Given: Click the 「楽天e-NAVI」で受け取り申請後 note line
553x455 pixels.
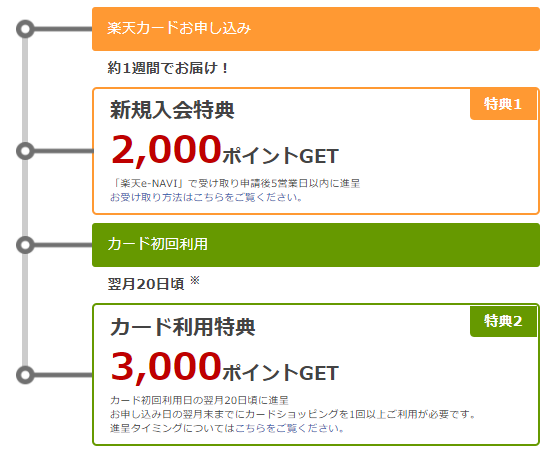Looking at the screenshot, I should (x=235, y=183).
